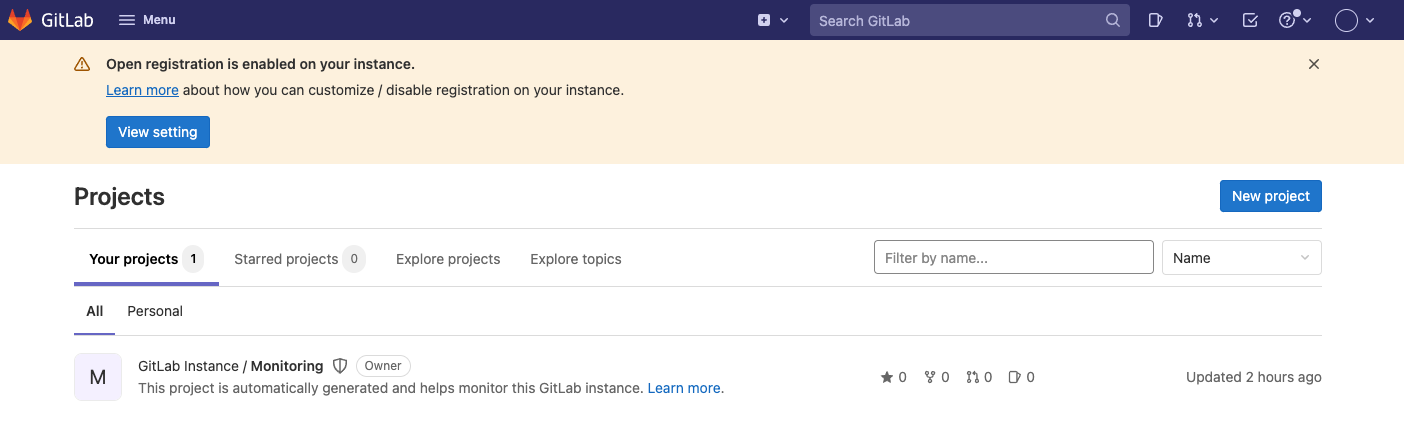Click the Monitoring project M avatar

pos(98,377)
